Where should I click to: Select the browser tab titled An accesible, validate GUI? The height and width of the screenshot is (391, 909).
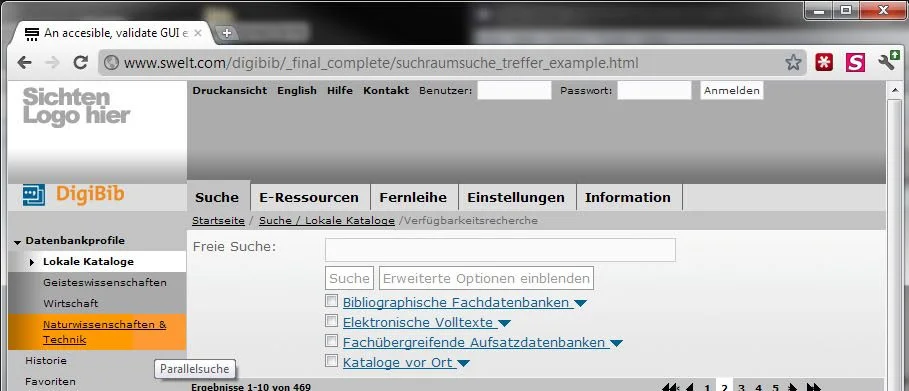tap(114, 33)
